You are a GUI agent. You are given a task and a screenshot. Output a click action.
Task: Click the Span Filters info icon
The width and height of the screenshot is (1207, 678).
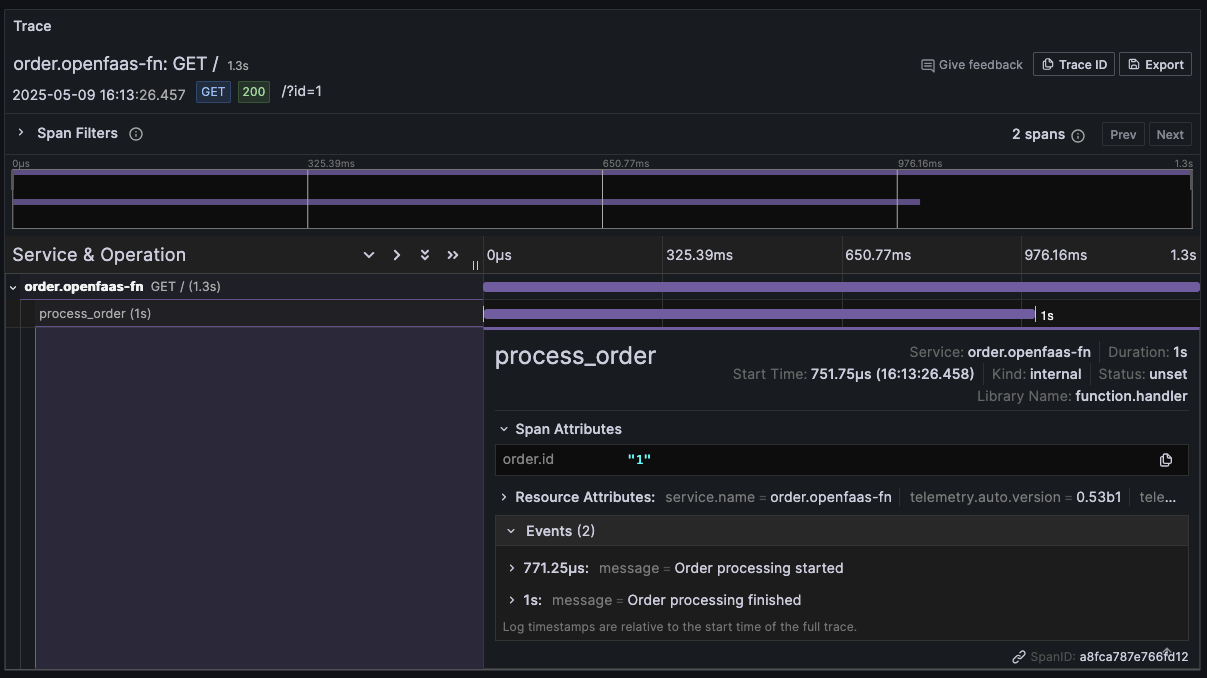coord(136,134)
